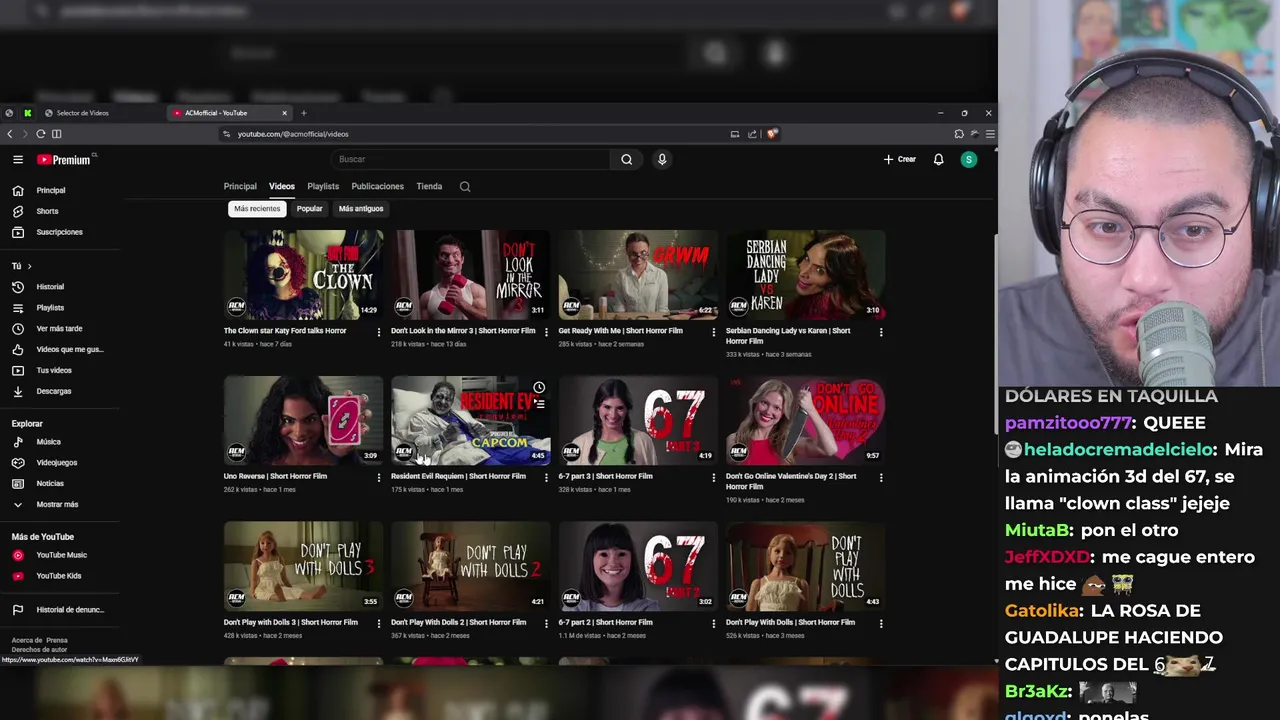The height and width of the screenshot is (720, 1280).
Task: Switch to the Videos channel tab
Action: point(282,186)
